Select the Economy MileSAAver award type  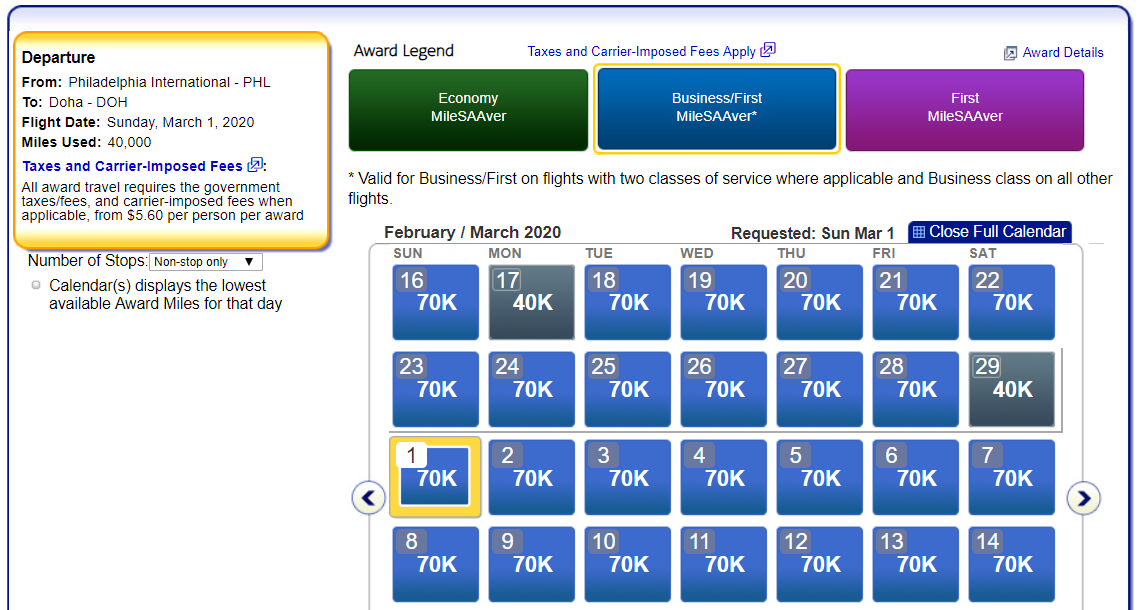click(x=468, y=109)
